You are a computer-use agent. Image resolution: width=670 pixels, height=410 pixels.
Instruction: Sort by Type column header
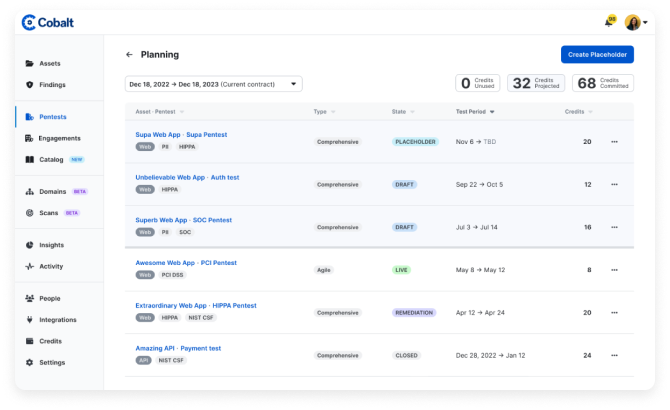pyautogui.click(x=324, y=111)
